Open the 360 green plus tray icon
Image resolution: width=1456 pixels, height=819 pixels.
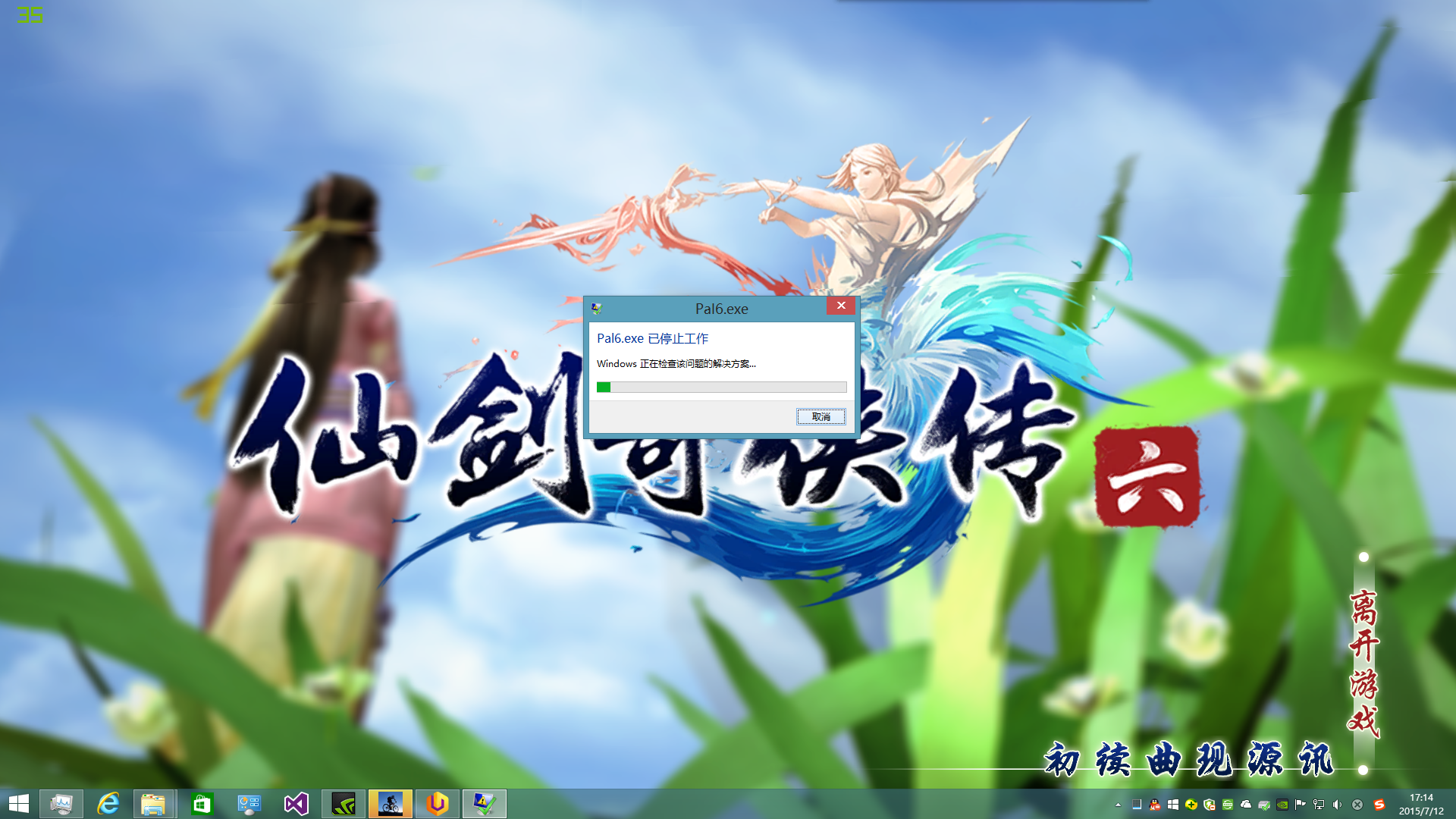1191,805
